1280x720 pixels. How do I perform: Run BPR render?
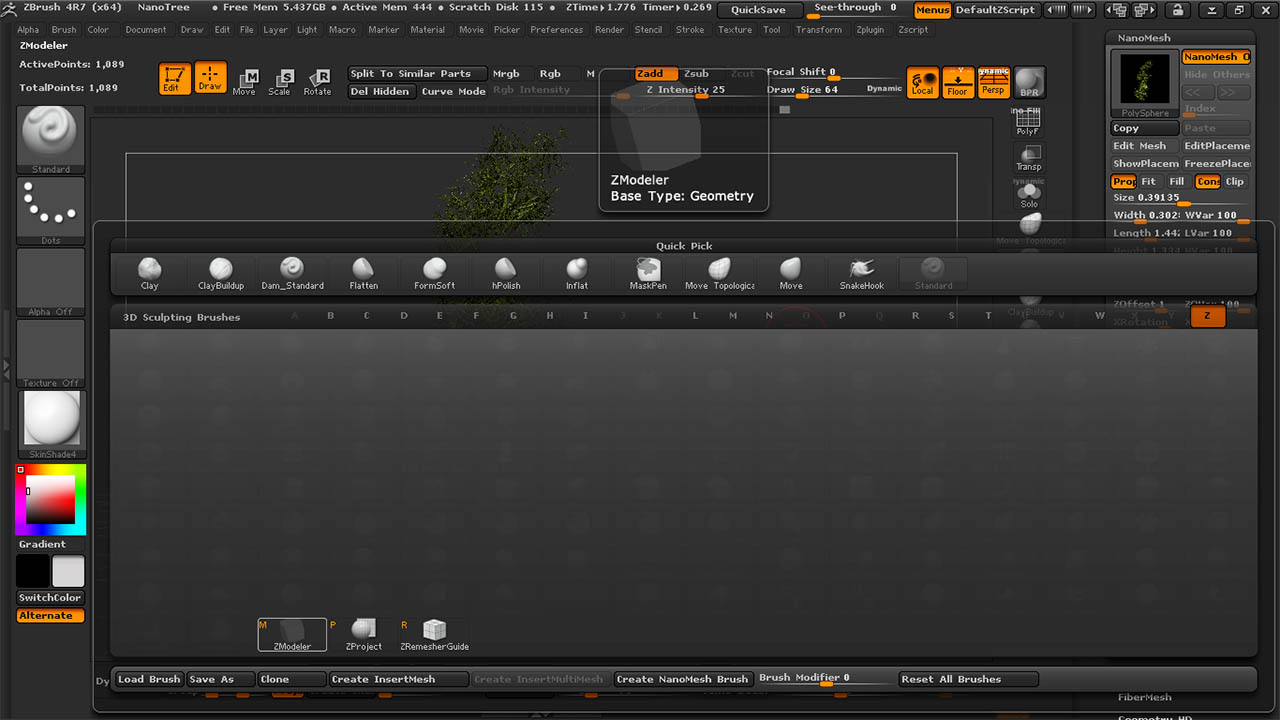[x=1029, y=82]
